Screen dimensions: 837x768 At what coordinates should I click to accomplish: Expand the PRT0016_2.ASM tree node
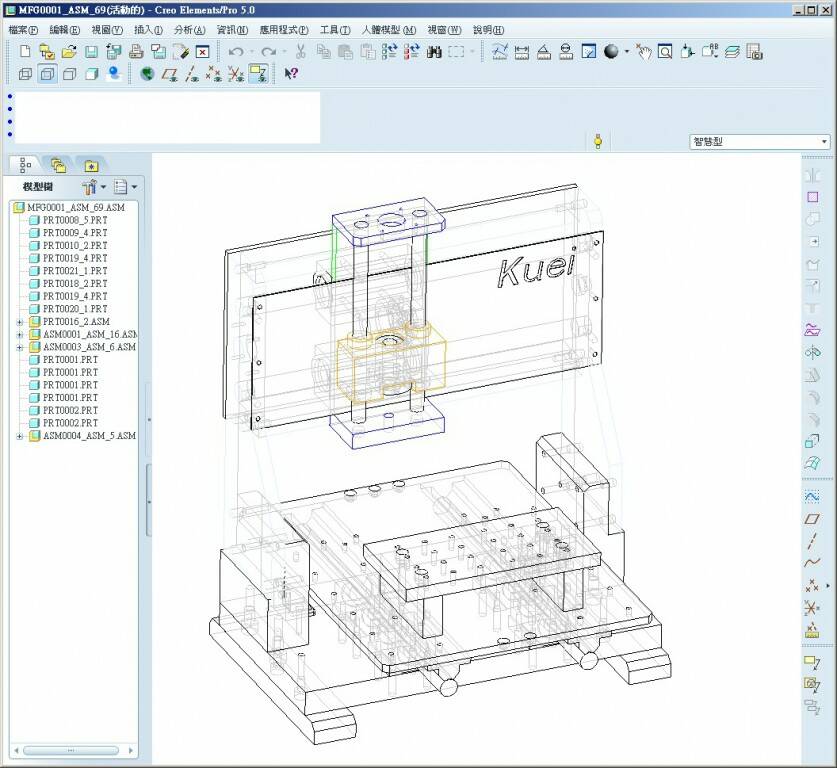[x=20, y=322]
